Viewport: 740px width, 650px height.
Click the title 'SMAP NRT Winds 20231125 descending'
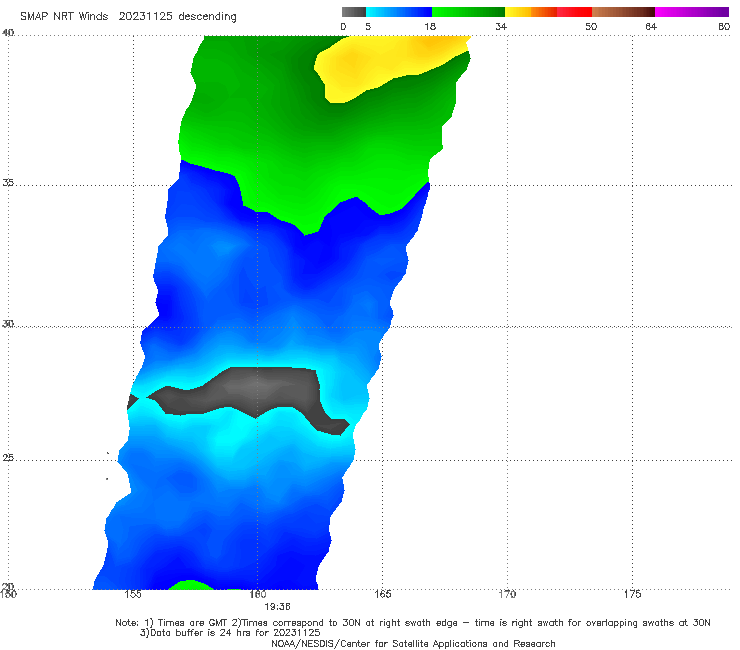point(128,16)
